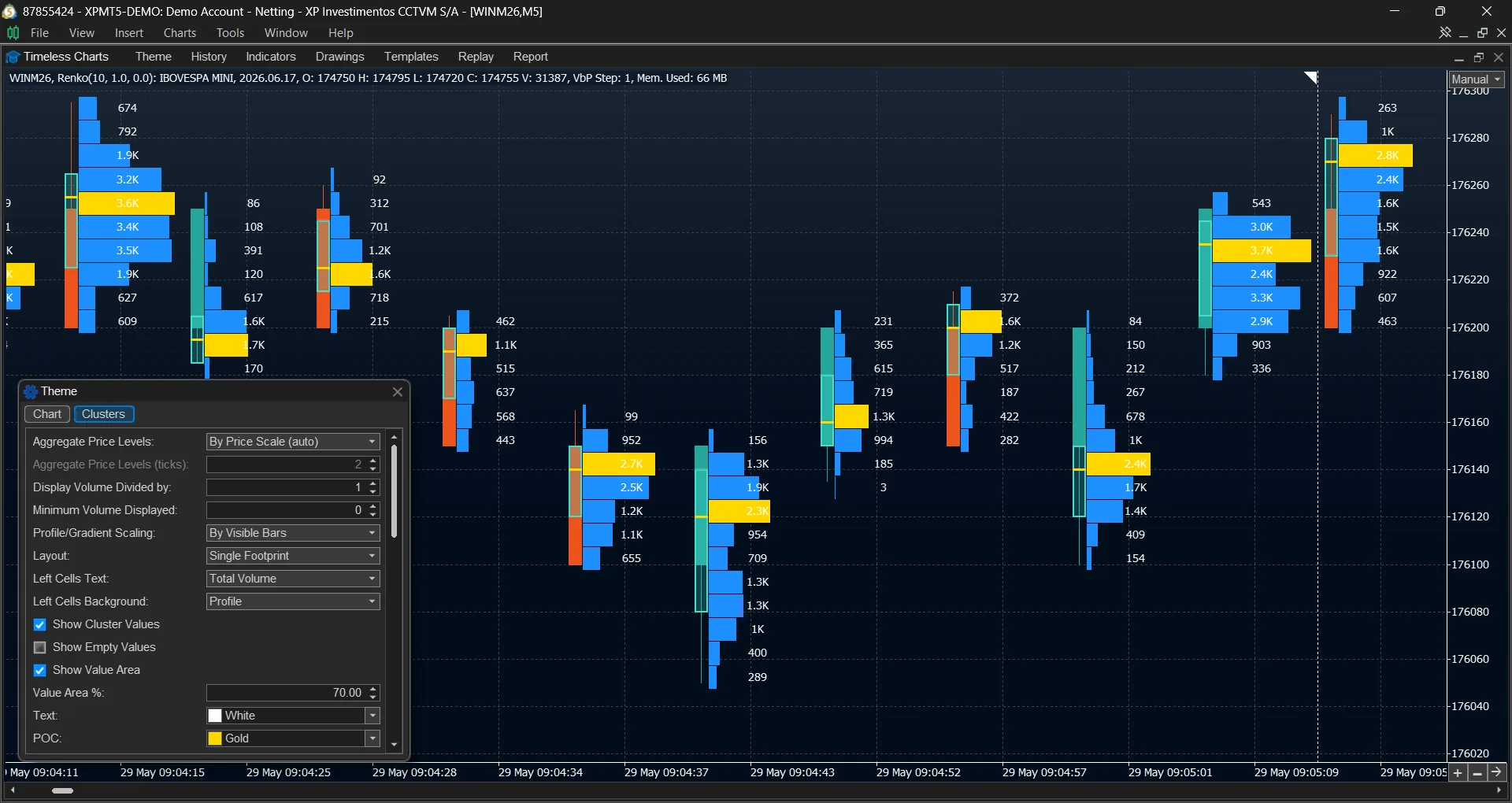
Task: Increase Display Volume Divided by stepper
Action: [373, 483]
